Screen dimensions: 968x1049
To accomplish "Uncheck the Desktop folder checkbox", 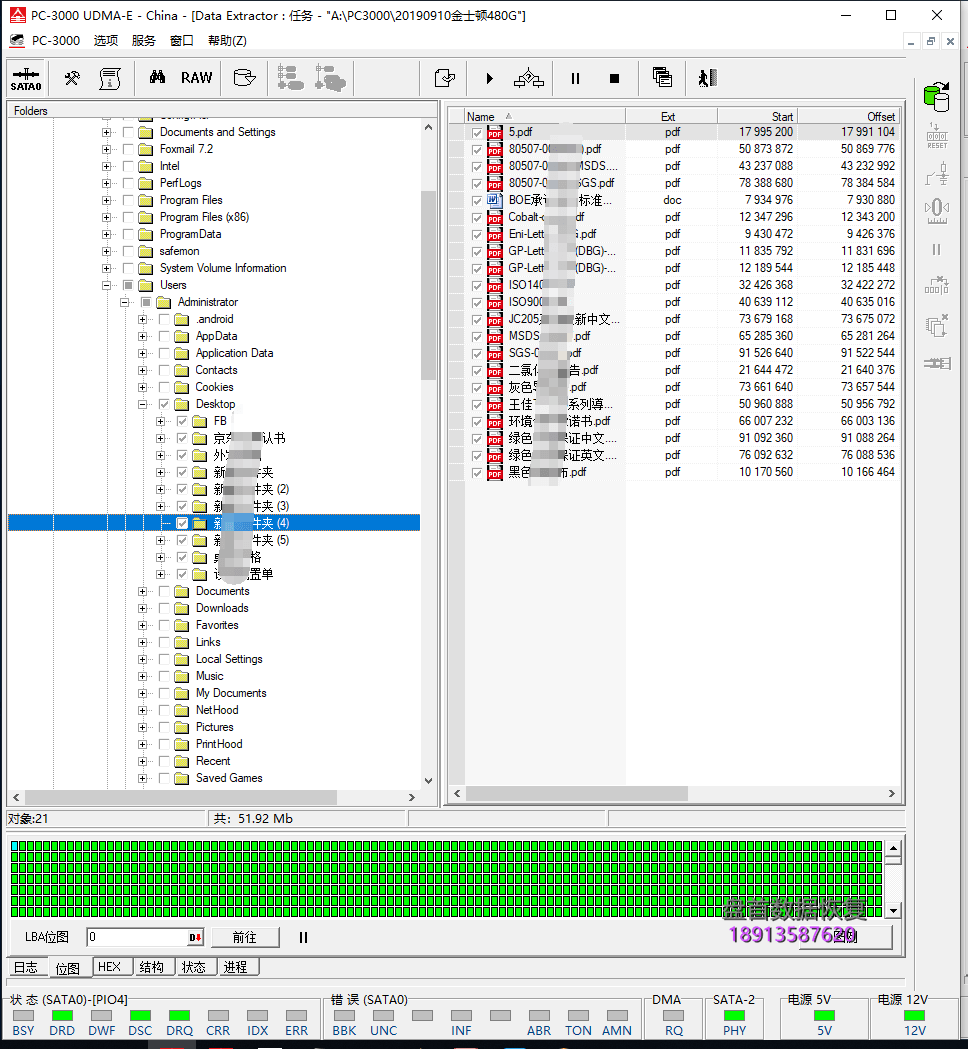I will pos(164,404).
